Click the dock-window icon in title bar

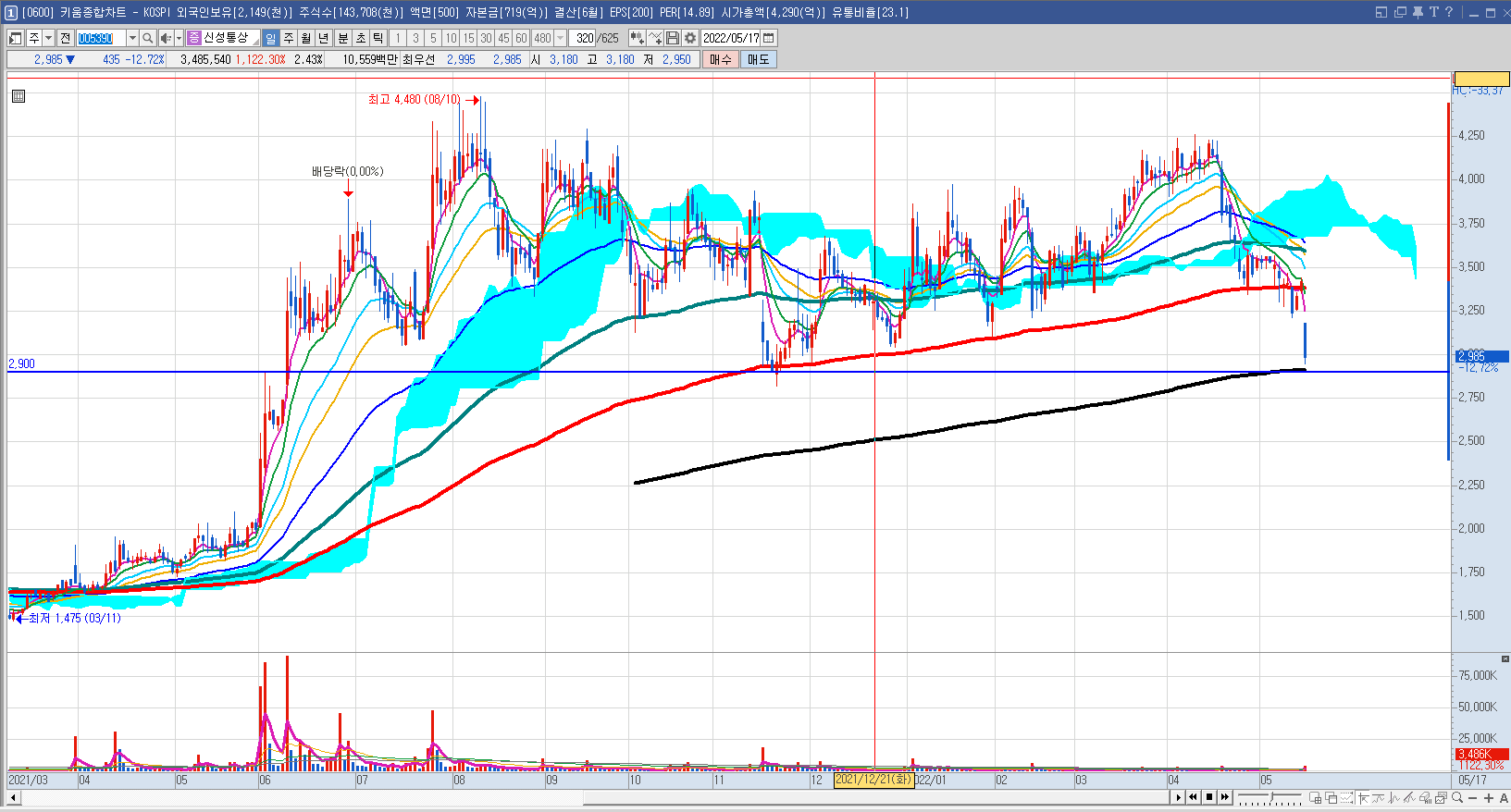(x=1381, y=12)
